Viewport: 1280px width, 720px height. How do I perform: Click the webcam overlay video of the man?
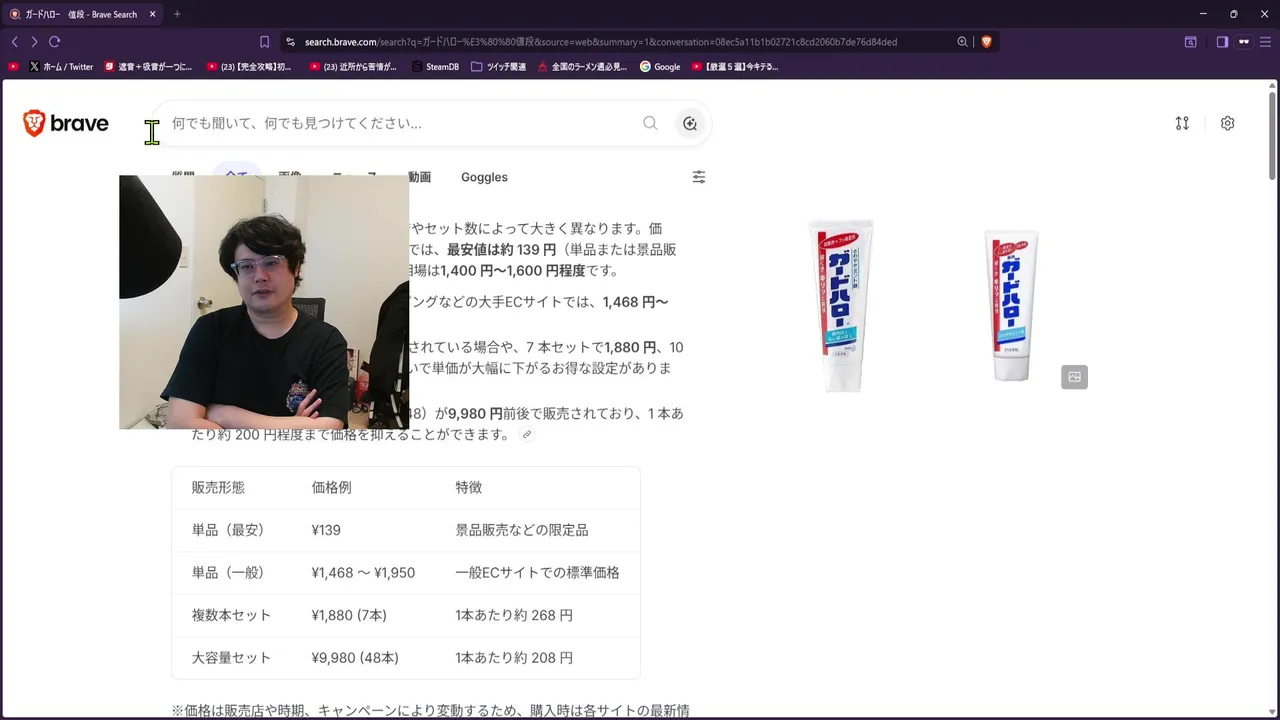[264, 302]
